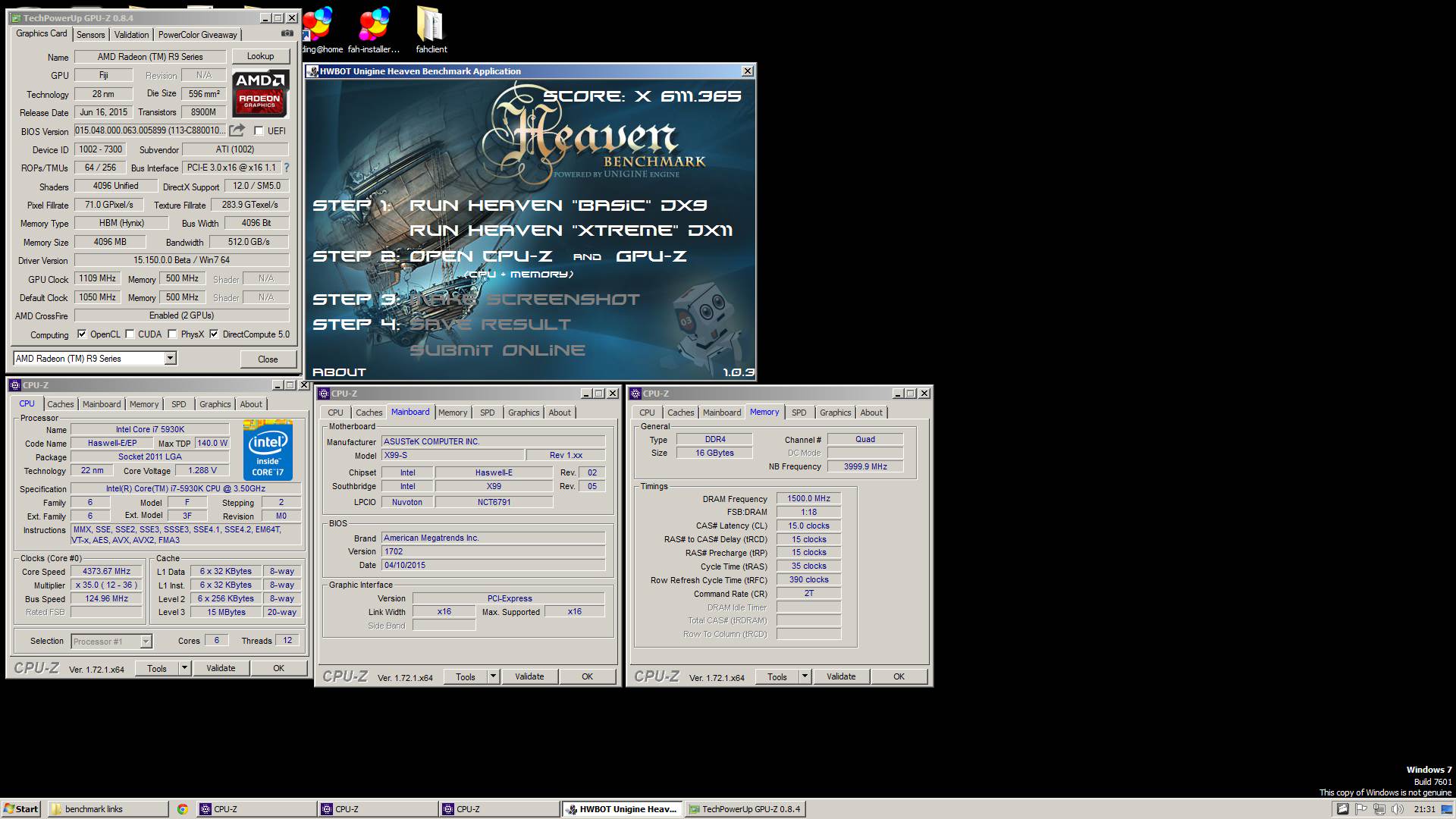Click the CPU-Z Memory window title icon
This screenshot has height=819, width=1456.
(635, 394)
